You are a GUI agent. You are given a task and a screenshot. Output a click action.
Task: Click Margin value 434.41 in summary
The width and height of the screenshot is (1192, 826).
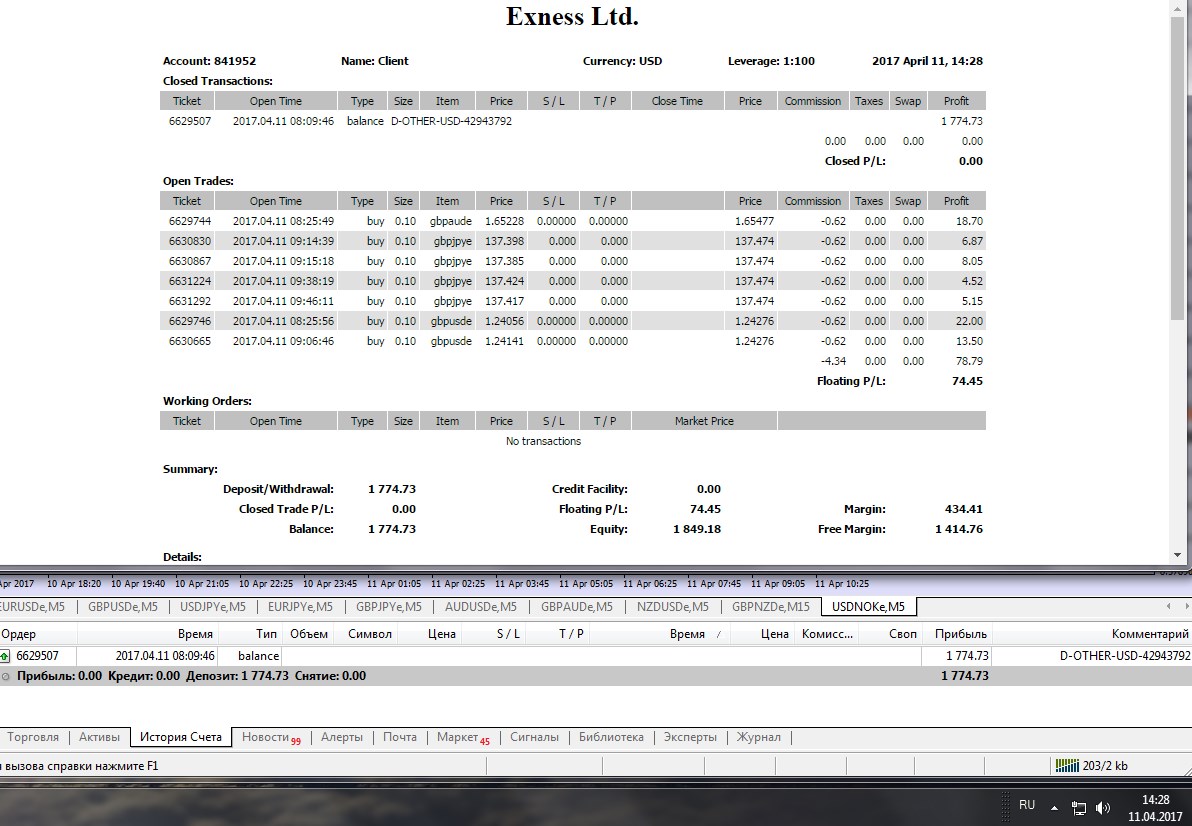[x=964, y=509]
